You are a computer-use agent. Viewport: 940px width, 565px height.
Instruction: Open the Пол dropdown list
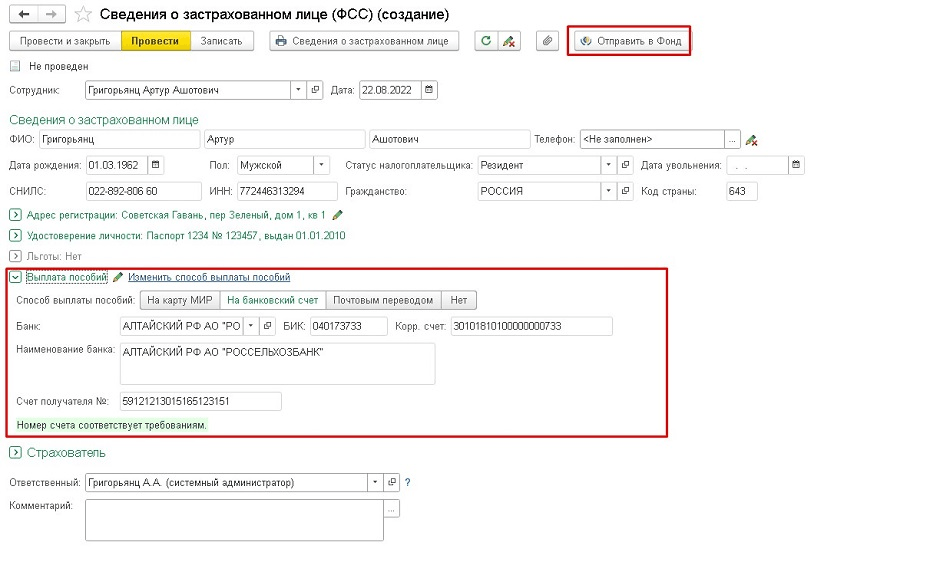click(321, 165)
